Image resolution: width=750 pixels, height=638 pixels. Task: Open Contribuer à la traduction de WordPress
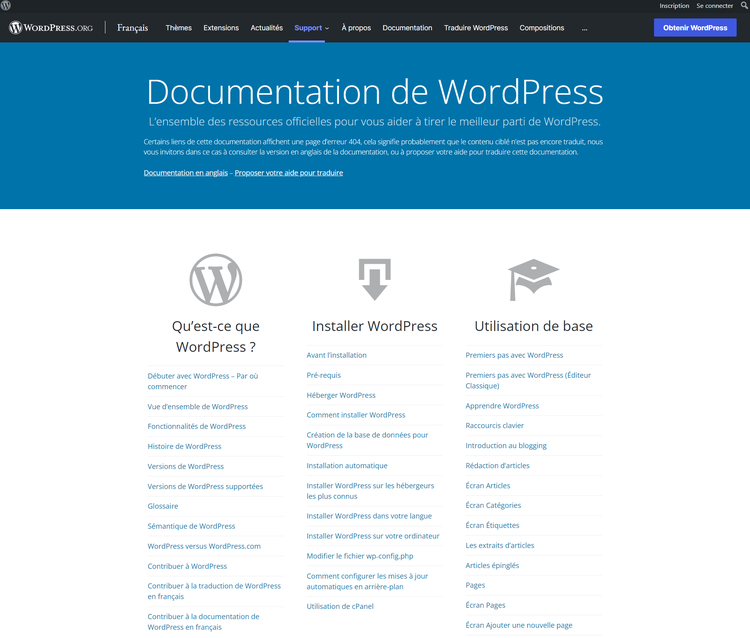point(214,591)
